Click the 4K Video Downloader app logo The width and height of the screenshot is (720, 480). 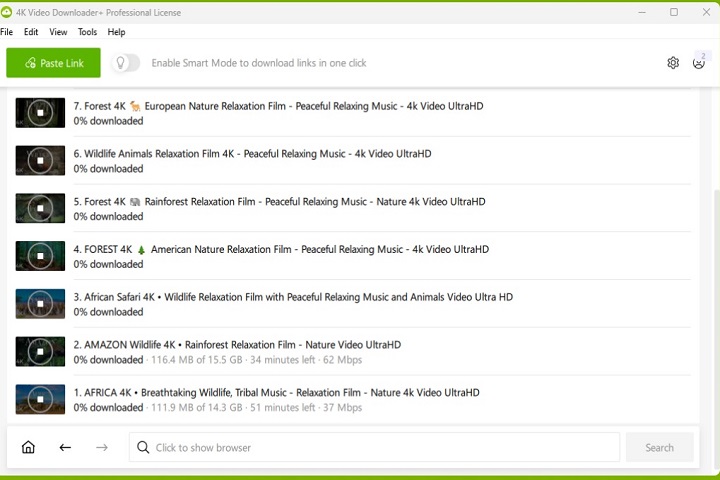[6, 12]
